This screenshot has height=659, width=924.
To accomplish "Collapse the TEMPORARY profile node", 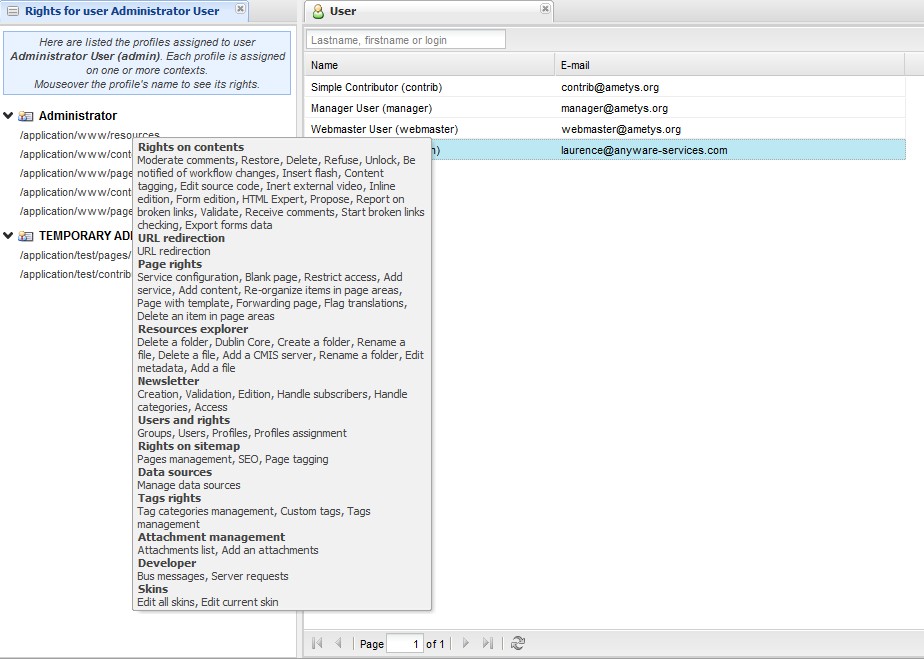I will click(9, 236).
